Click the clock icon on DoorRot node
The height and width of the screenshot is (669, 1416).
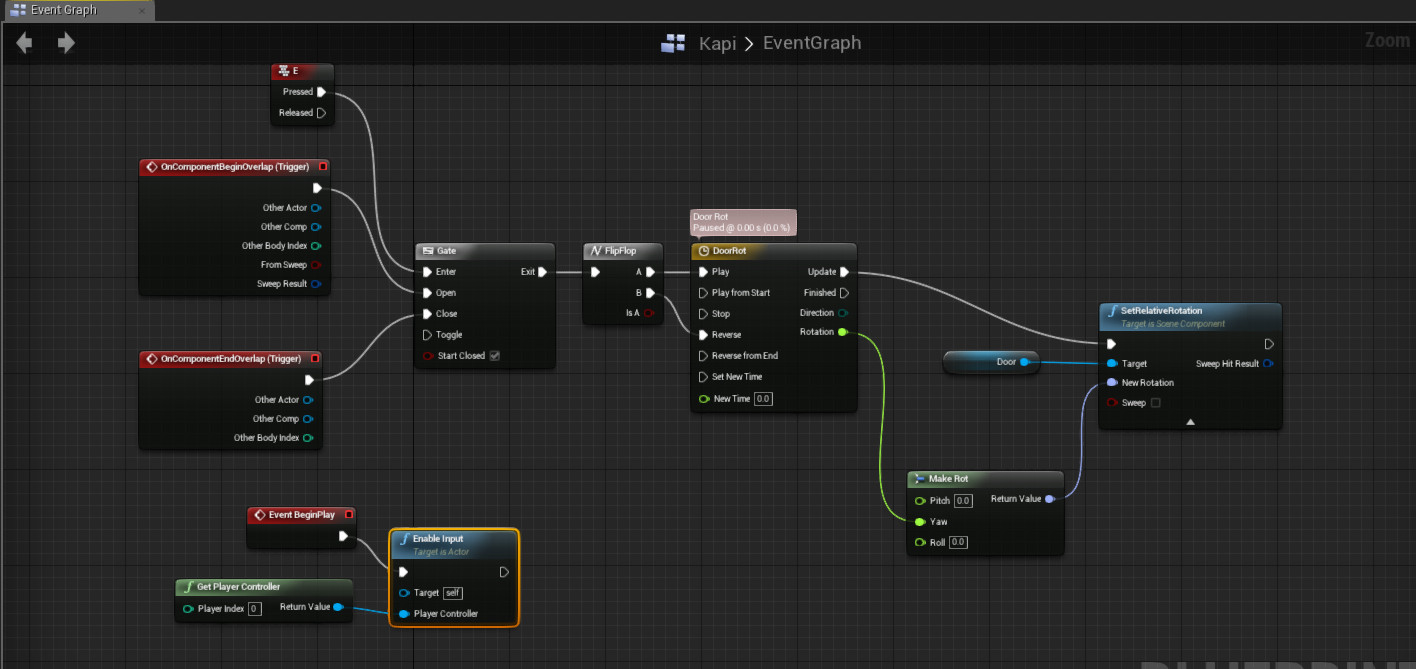coord(703,251)
